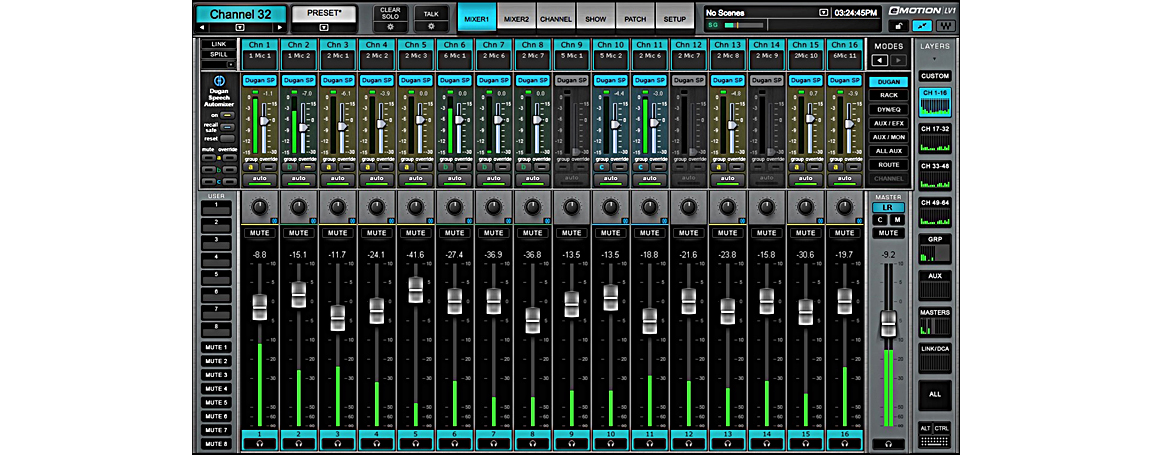This screenshot has height=455, width=1152.
Task: Solo channel 4 with headphone icon
Action: (376, 444)
